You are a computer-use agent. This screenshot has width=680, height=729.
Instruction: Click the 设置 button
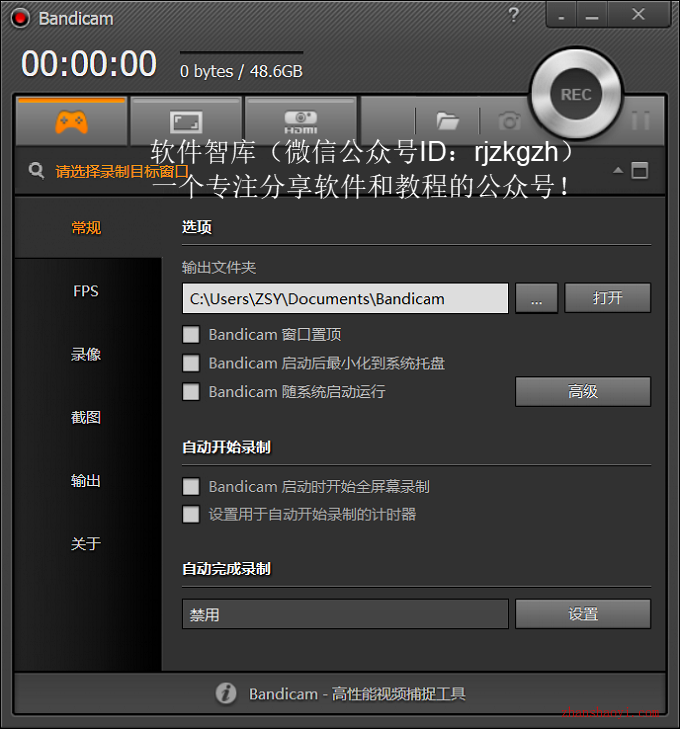pyautogui.click(x=583, y=614)
